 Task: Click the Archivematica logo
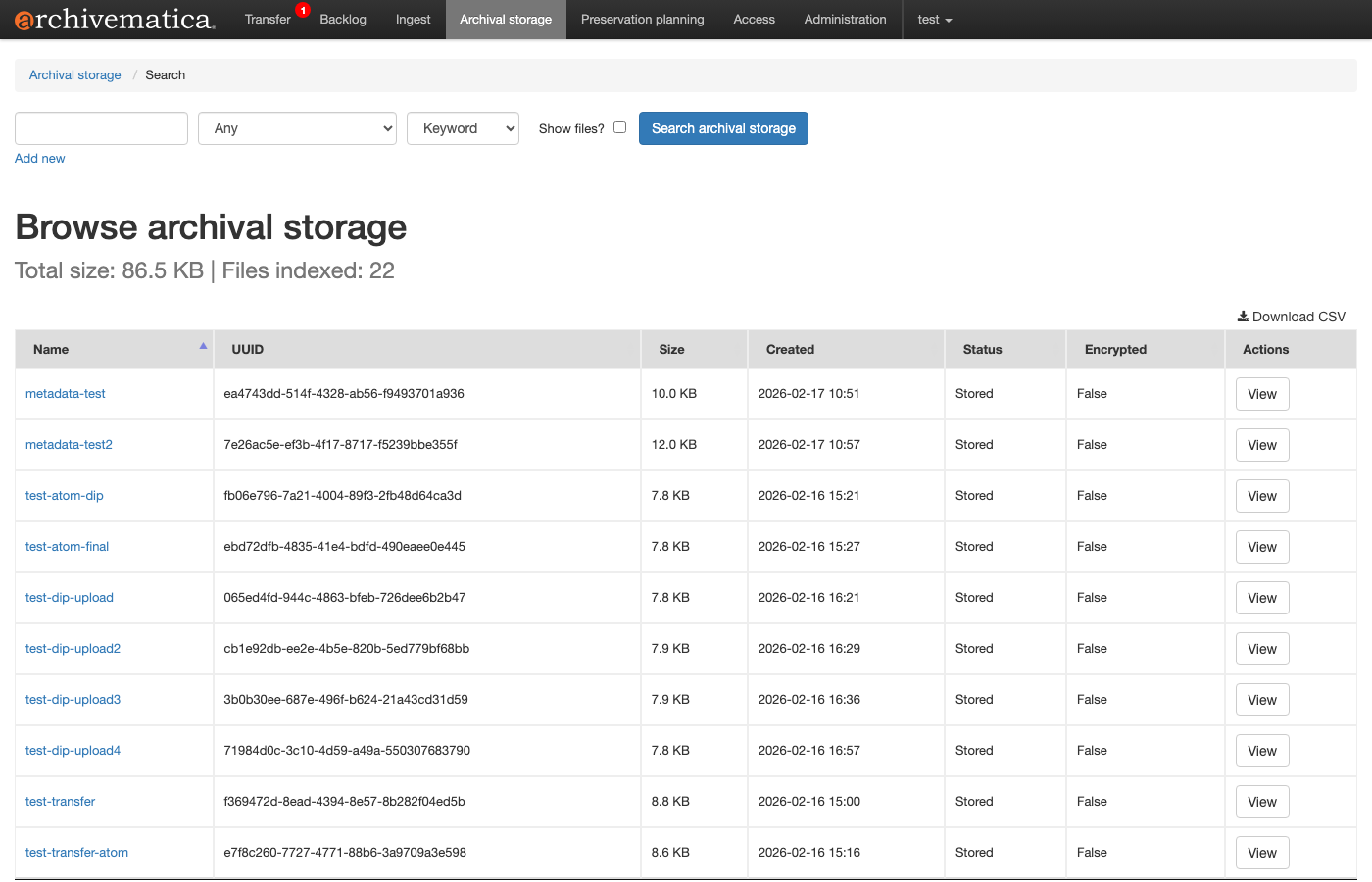point(115,20)
